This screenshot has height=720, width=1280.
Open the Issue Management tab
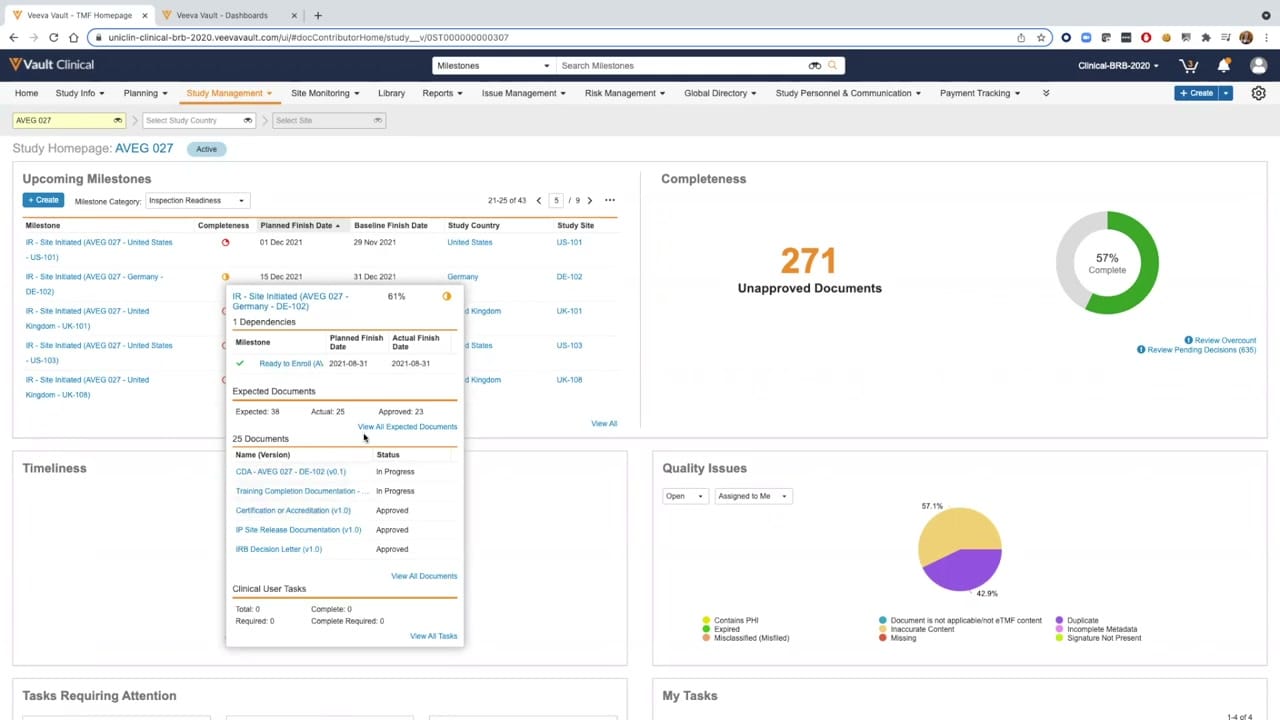click(x=523, y=93)
